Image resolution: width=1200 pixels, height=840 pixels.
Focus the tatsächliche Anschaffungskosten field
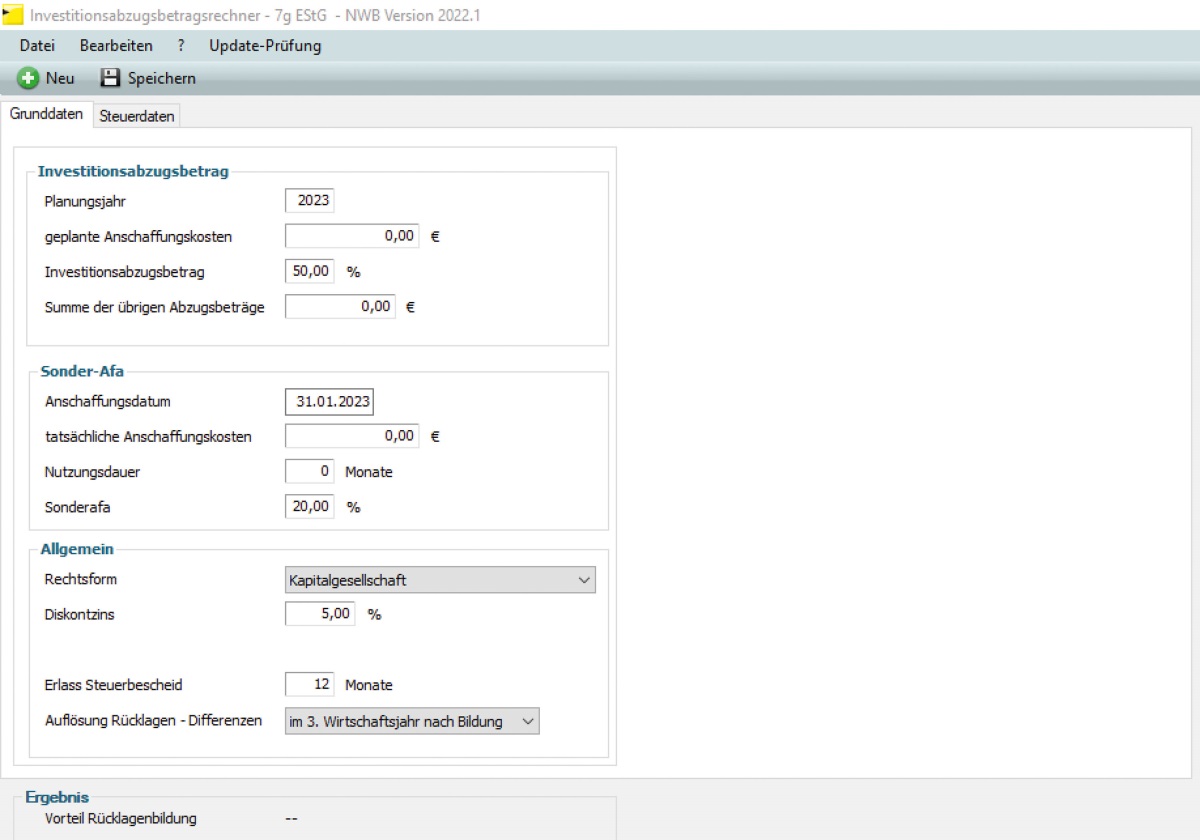coord(352,436)
